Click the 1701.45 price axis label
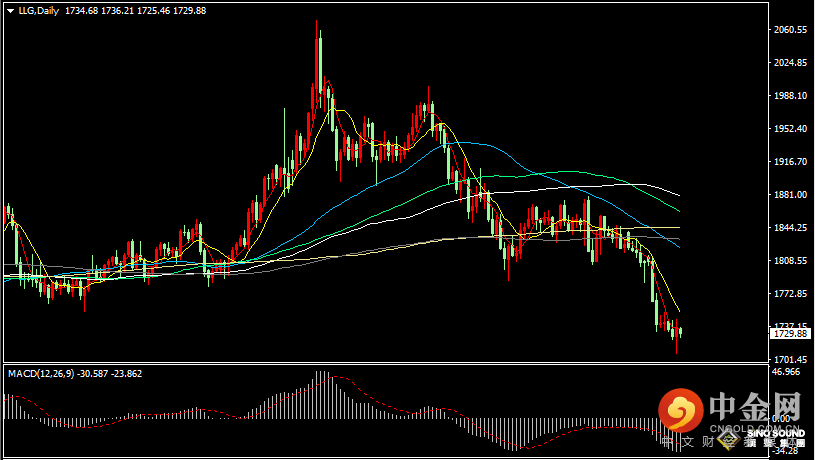 (790, 360)
